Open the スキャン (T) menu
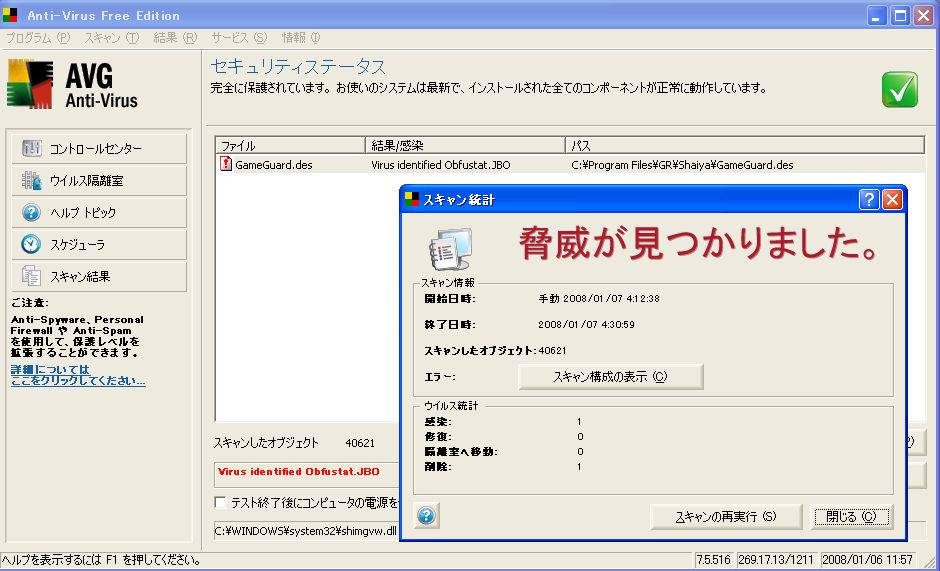The width and height of the screenshot is (940, 571). 112,38
